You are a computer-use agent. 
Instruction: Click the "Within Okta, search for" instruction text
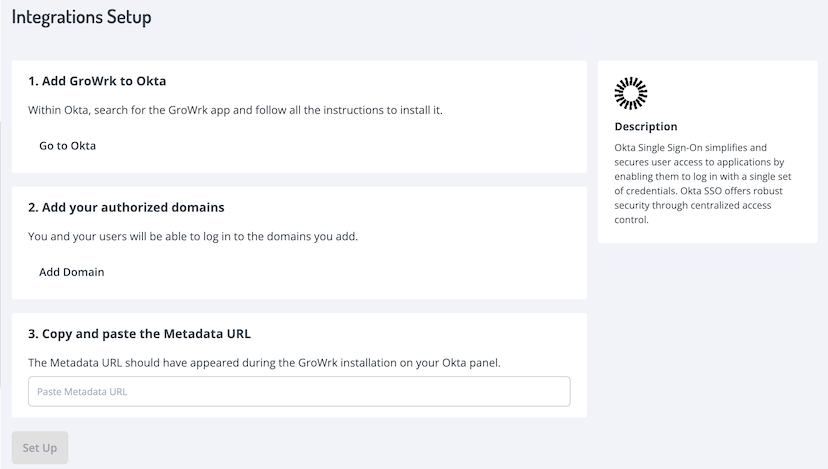tap(235, 110)
